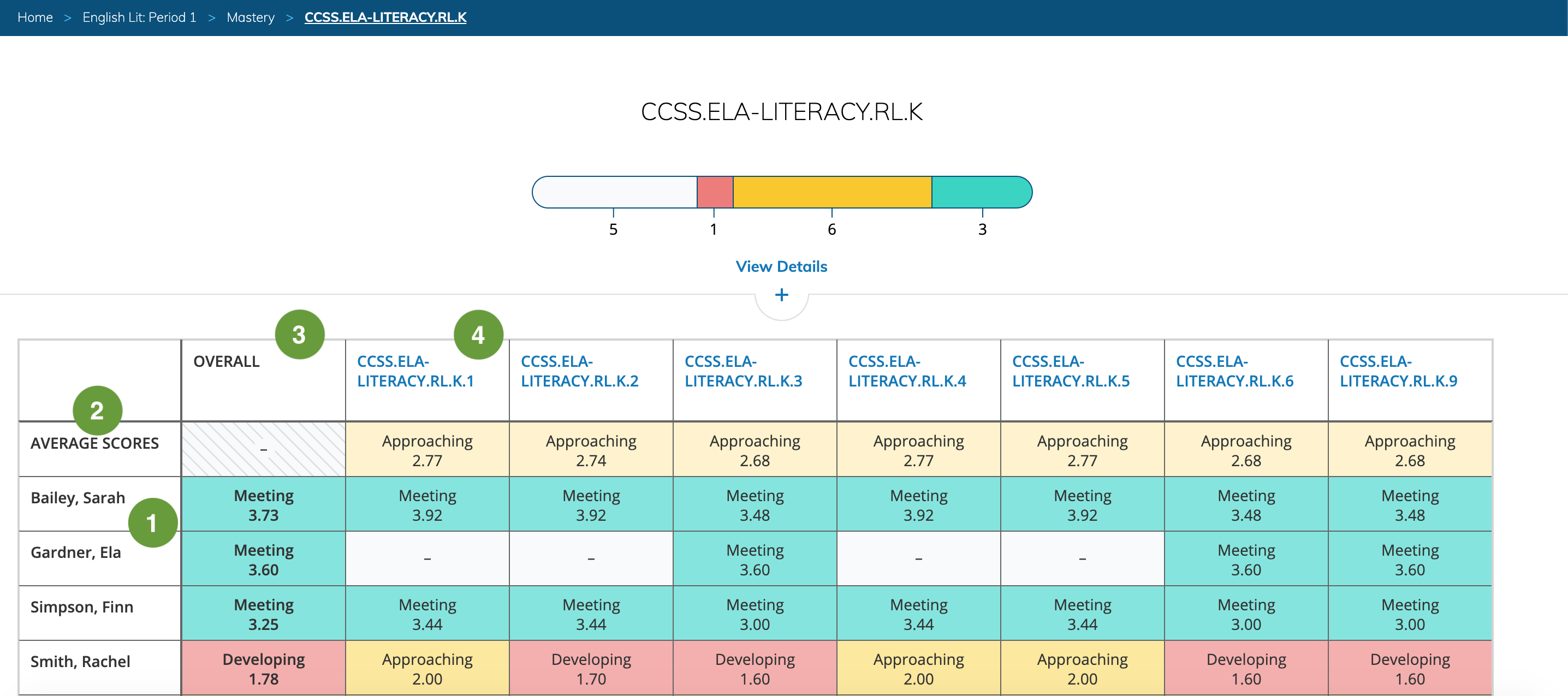
Task: Click the teal segment of mastery bar
Action: pos(980,192)
